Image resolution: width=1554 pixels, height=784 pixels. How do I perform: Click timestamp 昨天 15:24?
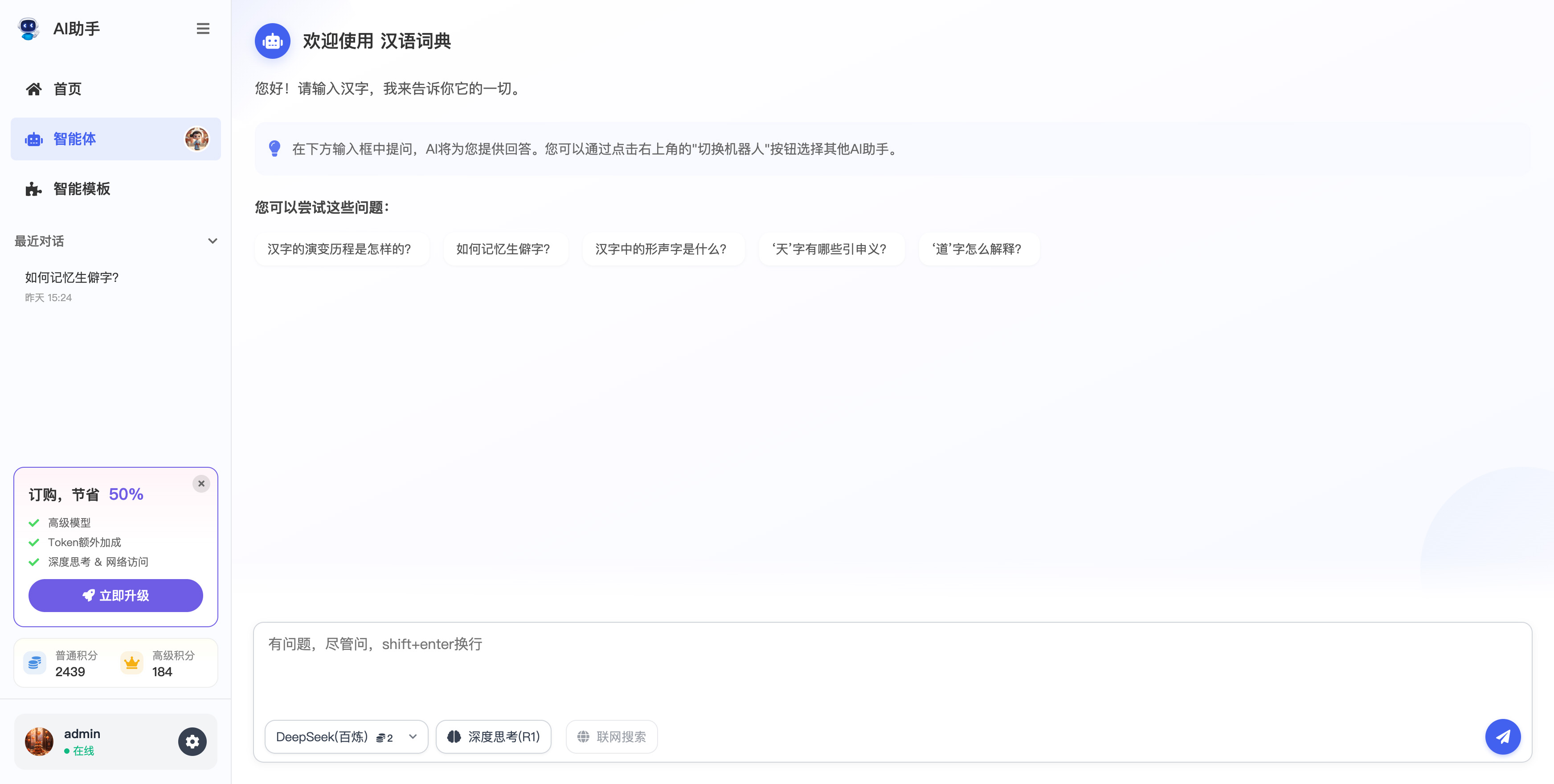[48, 297]
